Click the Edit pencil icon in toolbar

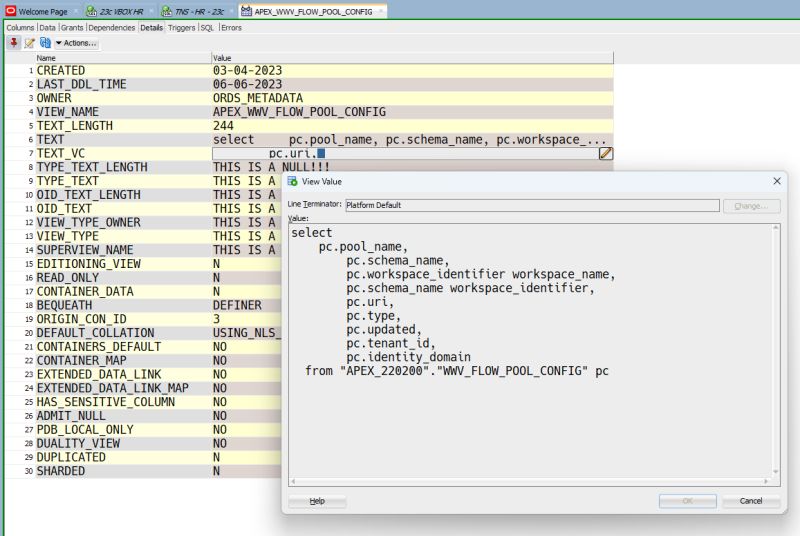click(30, 43)
